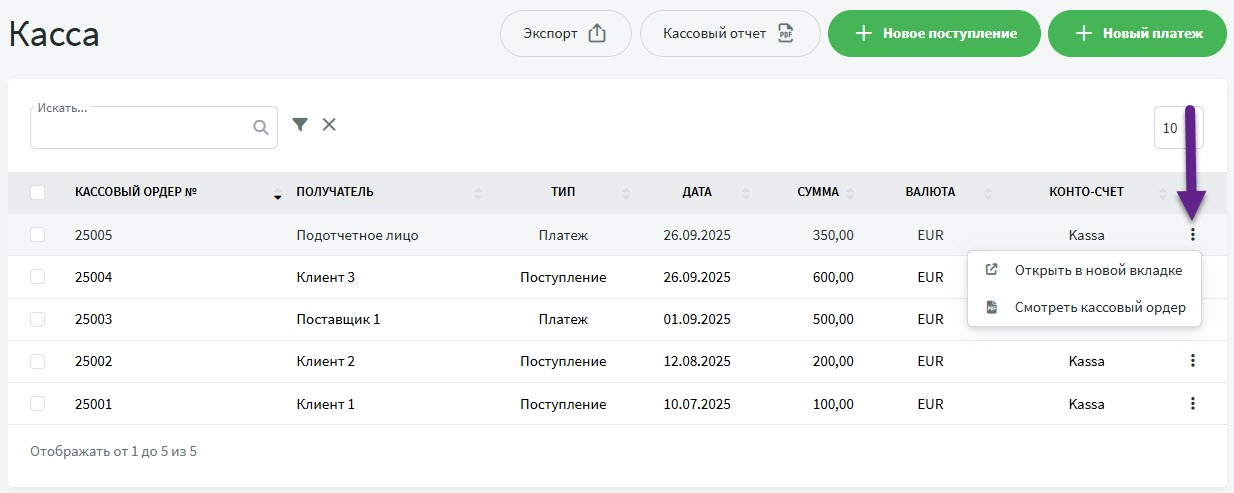
Task: Sort the Получатель column
Action: pos(477,193)
